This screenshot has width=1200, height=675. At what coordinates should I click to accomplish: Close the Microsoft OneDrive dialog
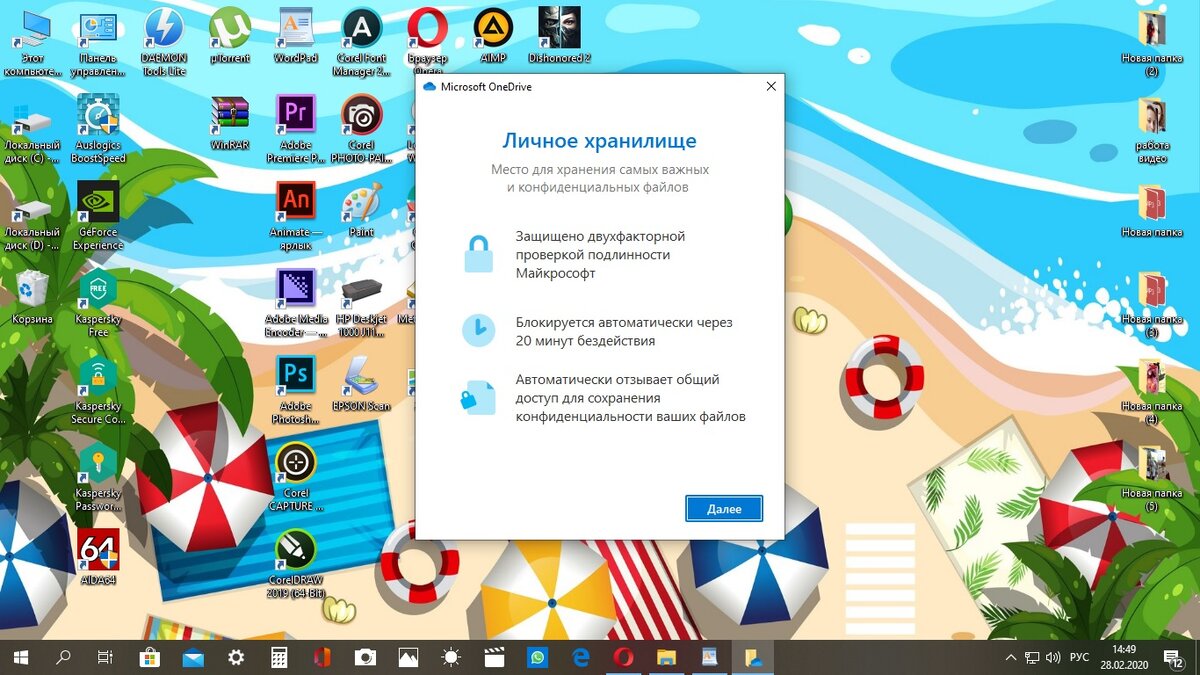coord(771,87)
